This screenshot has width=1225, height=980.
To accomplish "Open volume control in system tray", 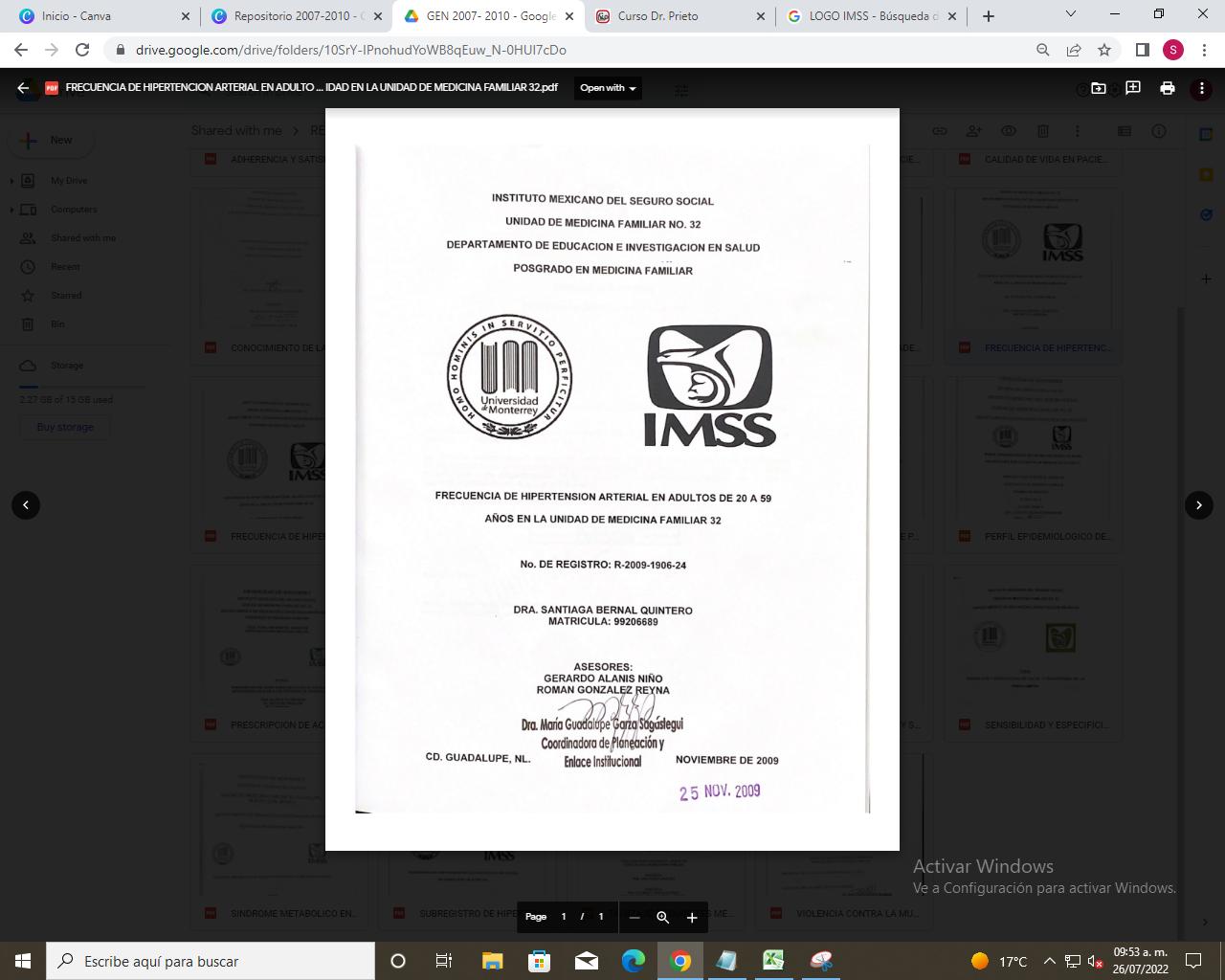I will [x=1096, y=961].
